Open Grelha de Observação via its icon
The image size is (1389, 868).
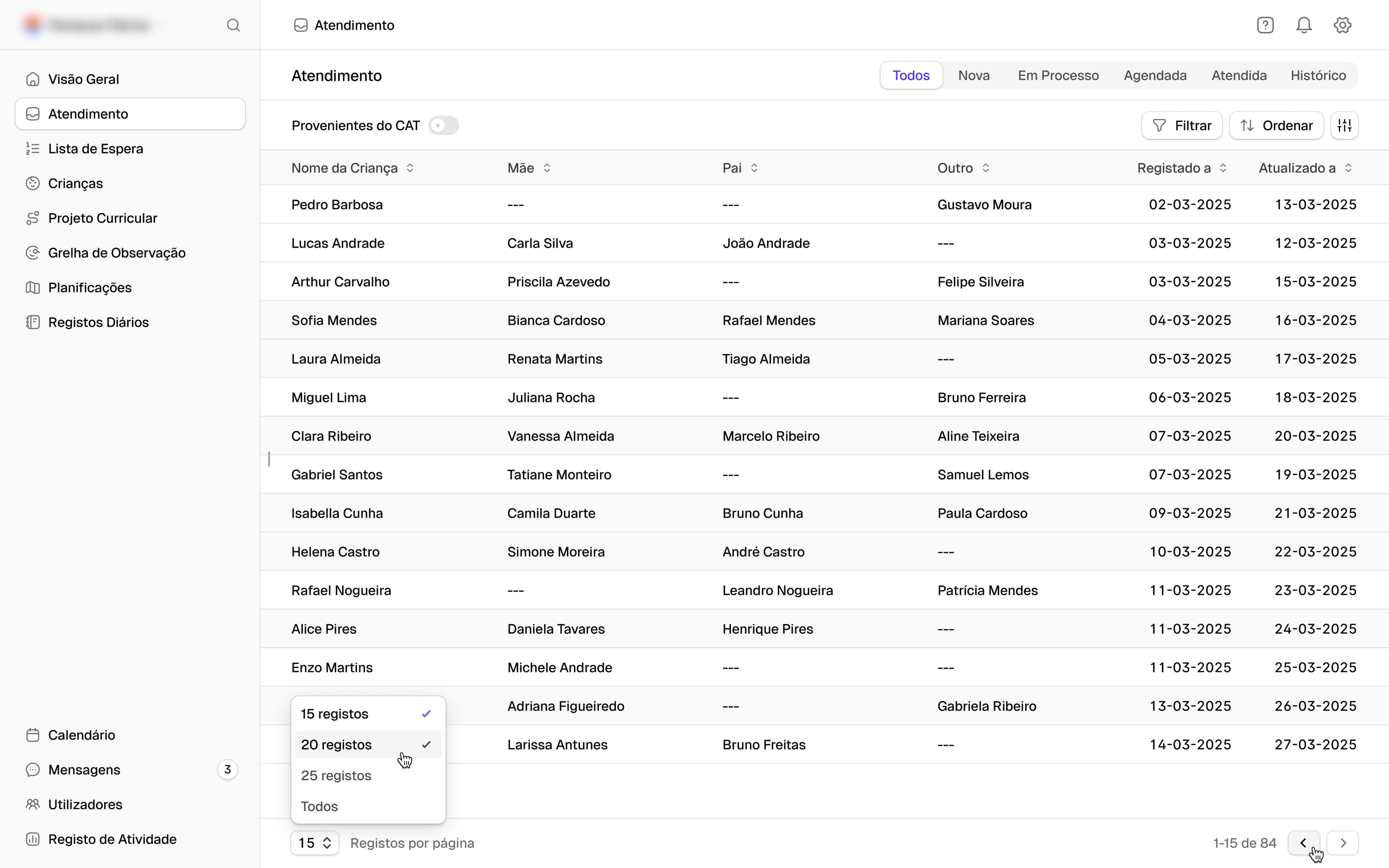click(33, 252)
